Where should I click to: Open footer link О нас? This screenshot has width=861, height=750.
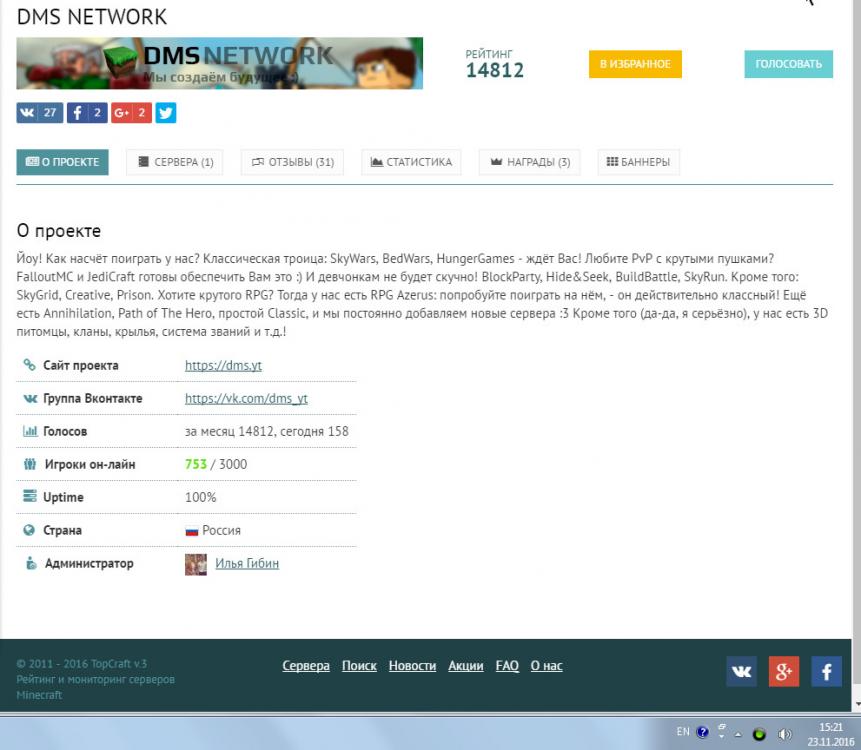[546, 665]
